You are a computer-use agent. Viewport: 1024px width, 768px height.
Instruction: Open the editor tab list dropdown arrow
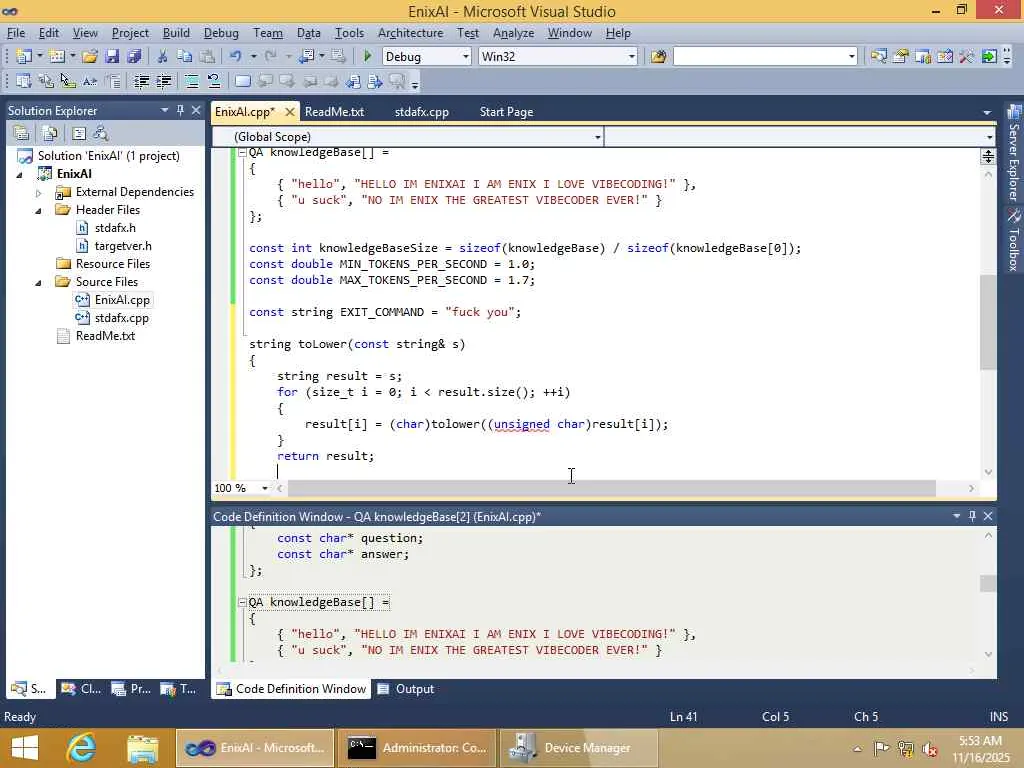pyautogui.click(x=987, y=112)
